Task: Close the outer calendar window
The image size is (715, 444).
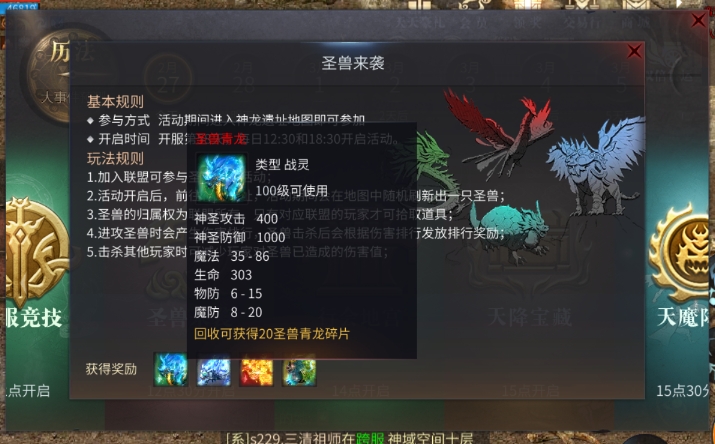Action: 699,20
